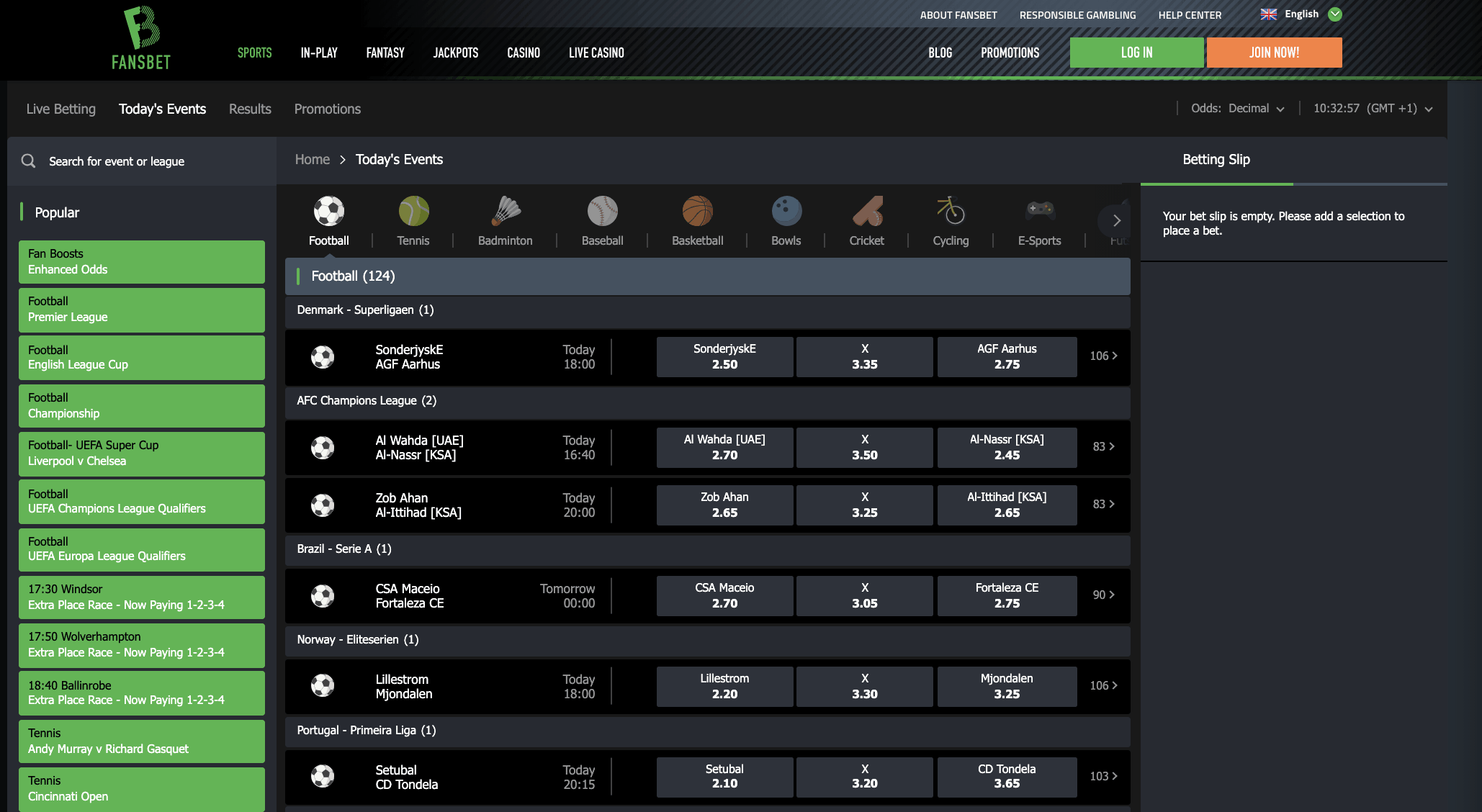Open the Odds Decimal format dropdown
The width and height of the screenshot is (1482, 812).
point(1237,109)
